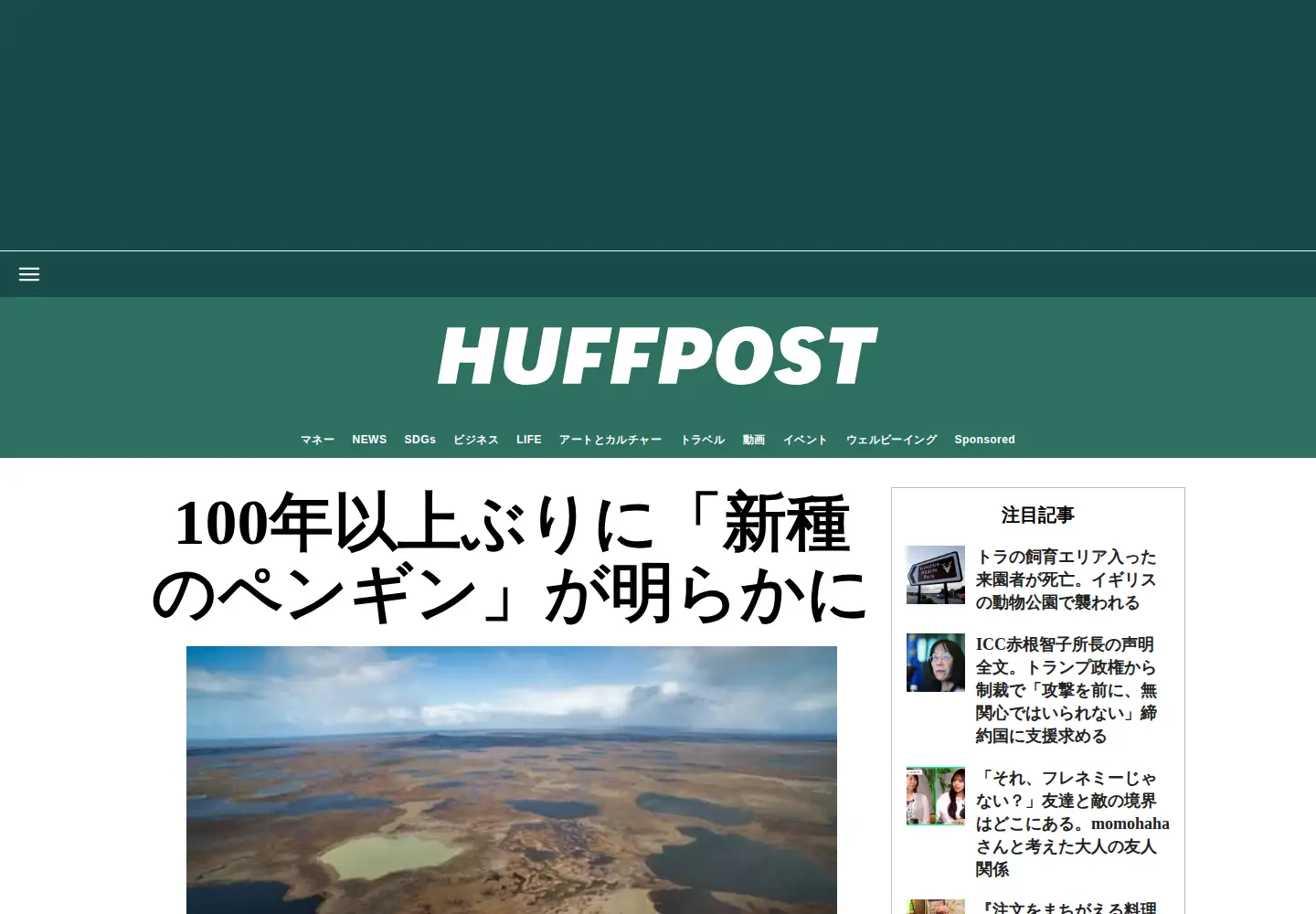Click the aerial landscape article image
1316x914 pixels.
pos(512,780)
